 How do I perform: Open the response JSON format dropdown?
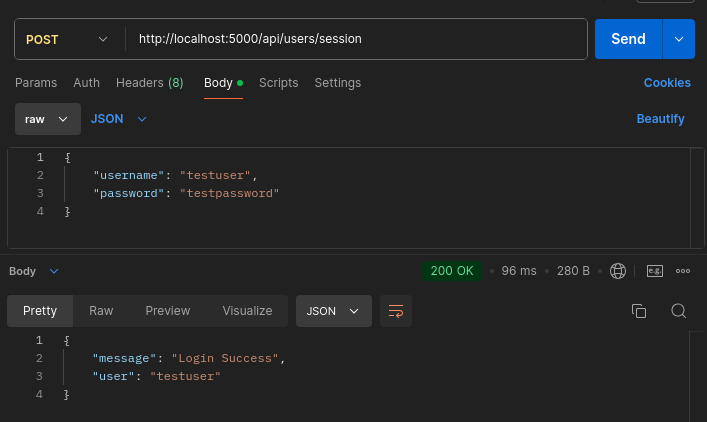(x=334, y=311)
